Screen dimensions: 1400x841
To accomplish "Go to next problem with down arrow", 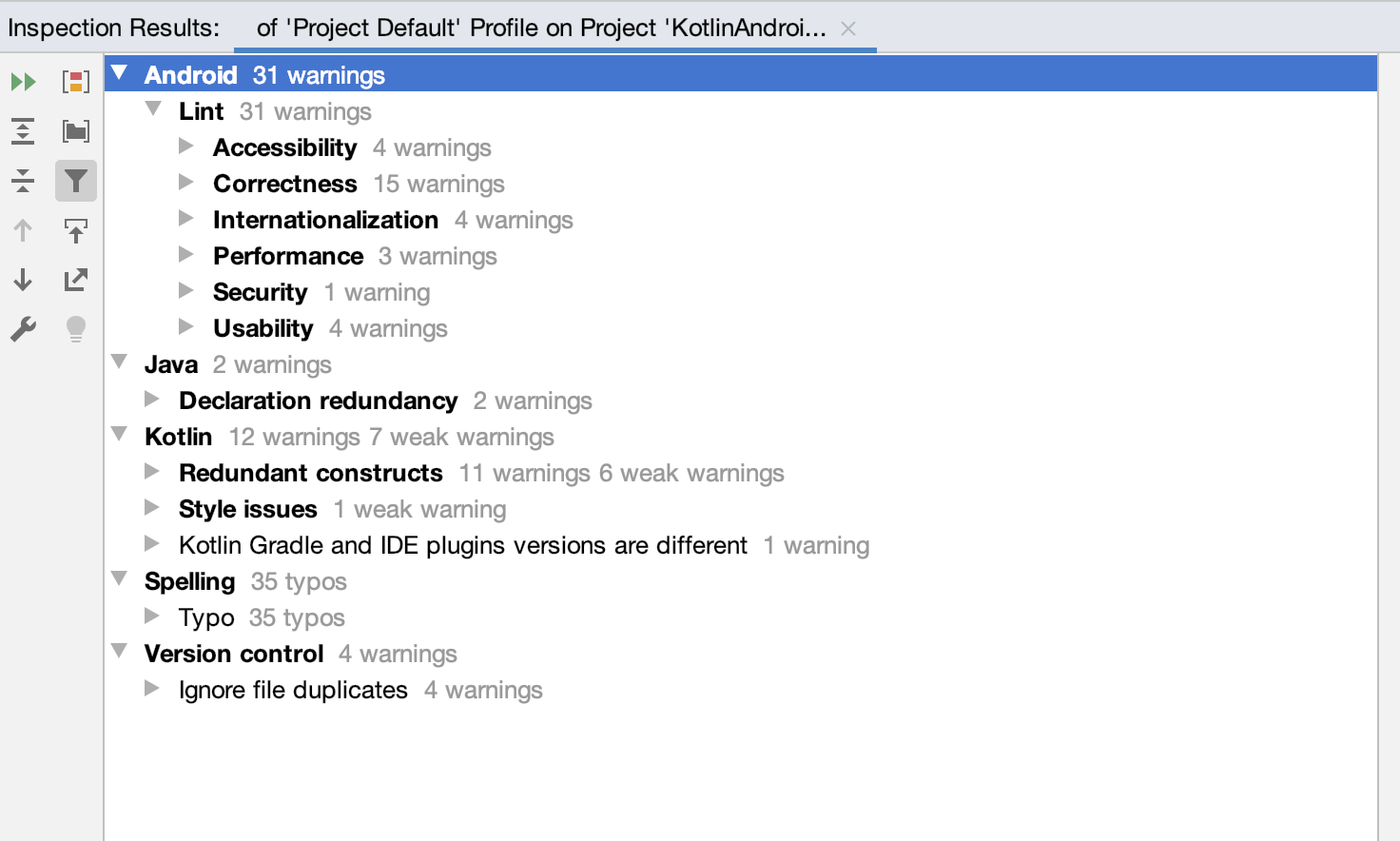I will (24, 280).
